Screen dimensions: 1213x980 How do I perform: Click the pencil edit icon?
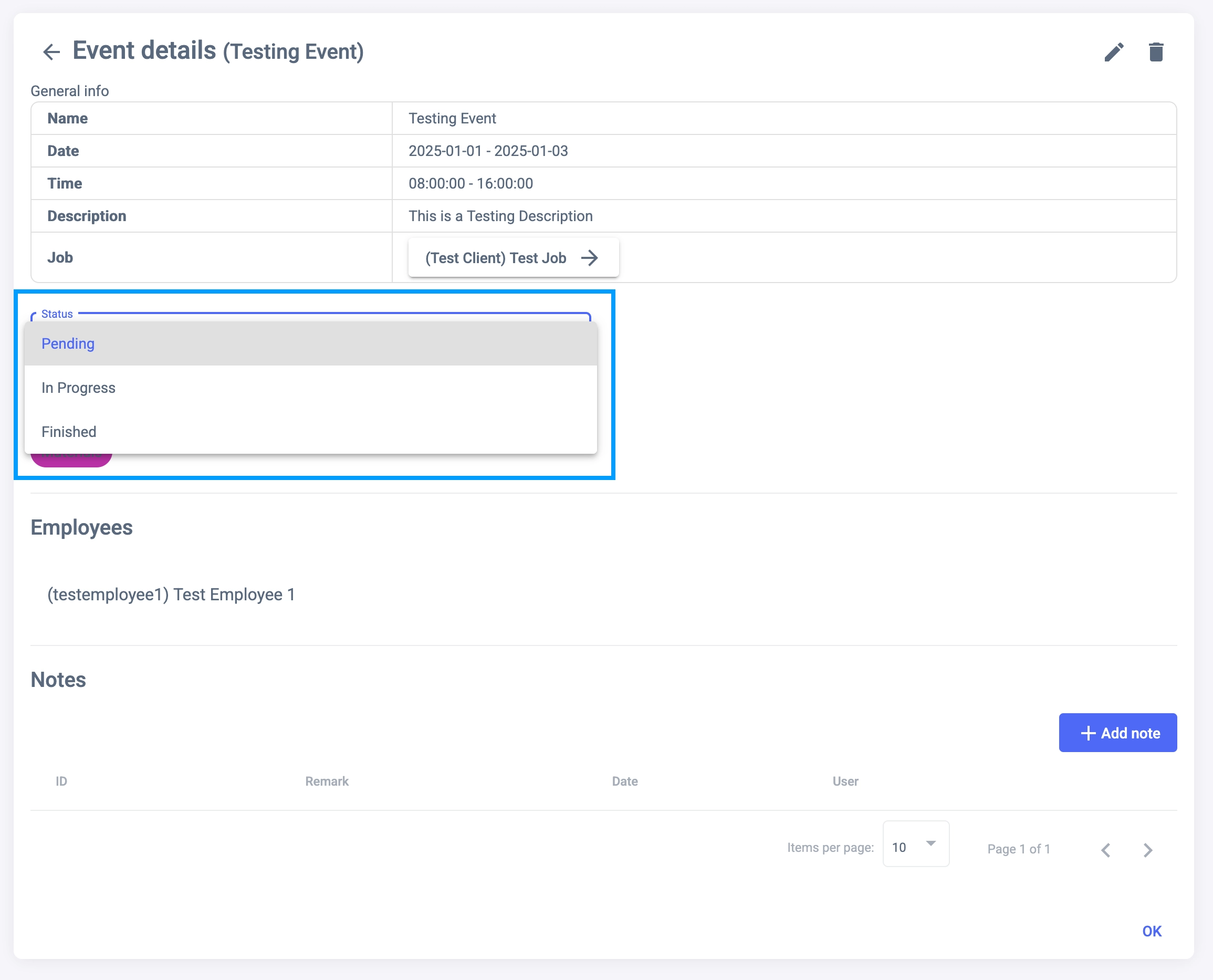click(x=1114, y=52)
